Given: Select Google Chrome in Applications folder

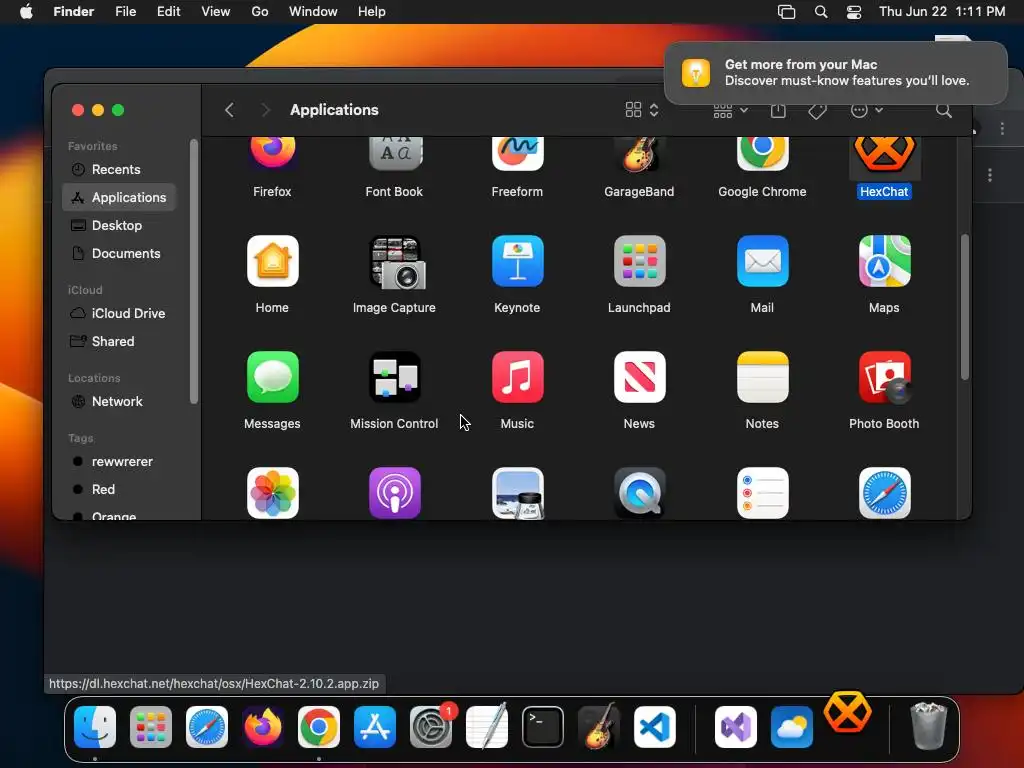Looking at the screenshot, I should click(x=762, y=154).
